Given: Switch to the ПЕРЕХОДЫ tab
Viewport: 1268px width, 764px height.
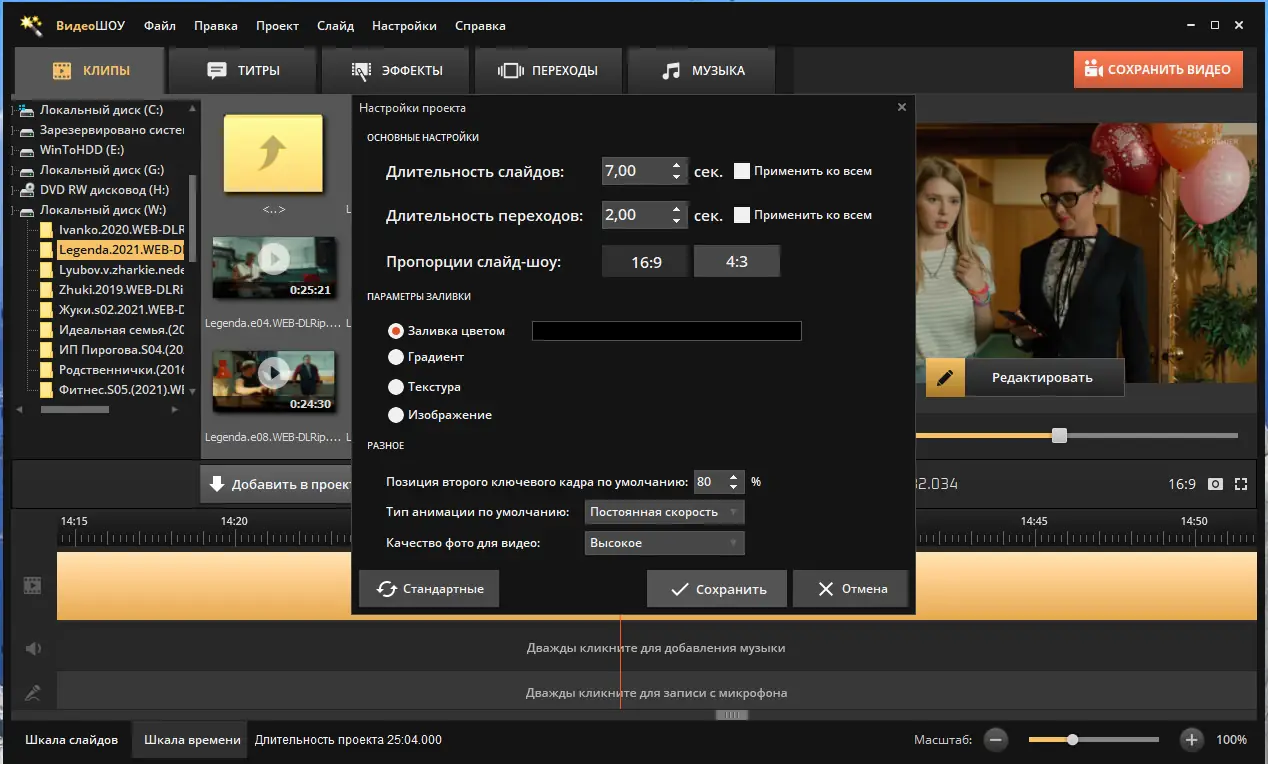Looking at the screenshot, I should pyautogui.click(x=548, y=71).
